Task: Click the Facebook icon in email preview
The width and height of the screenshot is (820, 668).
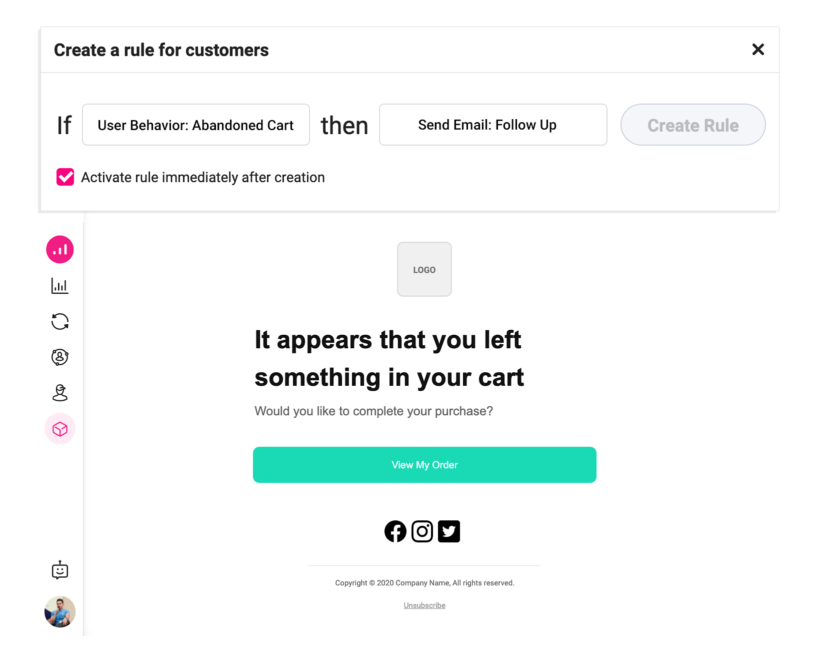Action: (x=396, y=531)
